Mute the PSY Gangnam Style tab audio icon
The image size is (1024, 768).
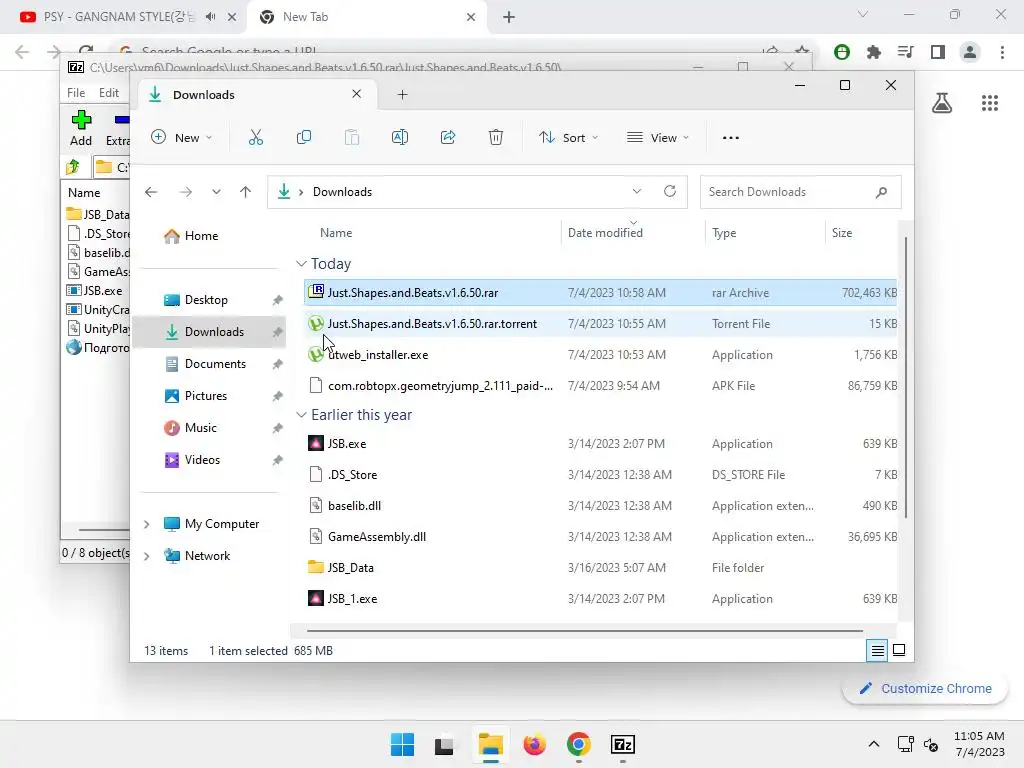coord(210,17)
